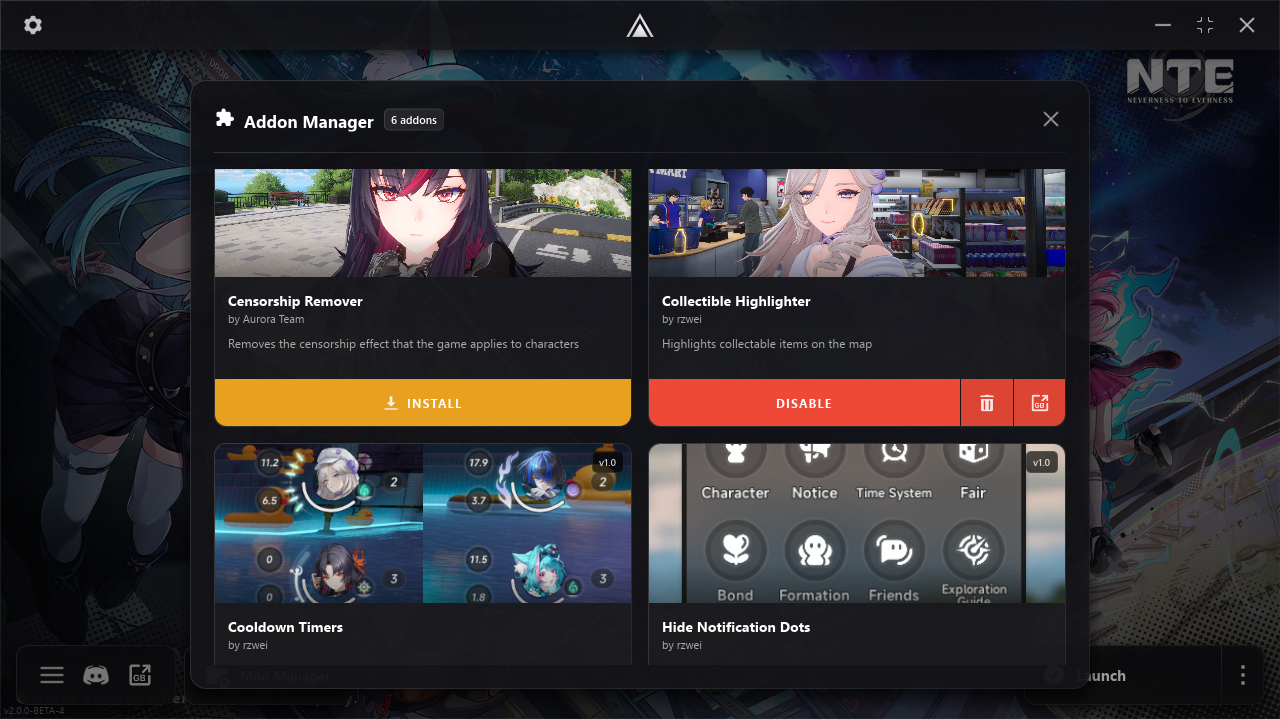Click 'by rzwei' under Cooldown Timers
The image size is (1280, 719).
click(x=248, y=645)
